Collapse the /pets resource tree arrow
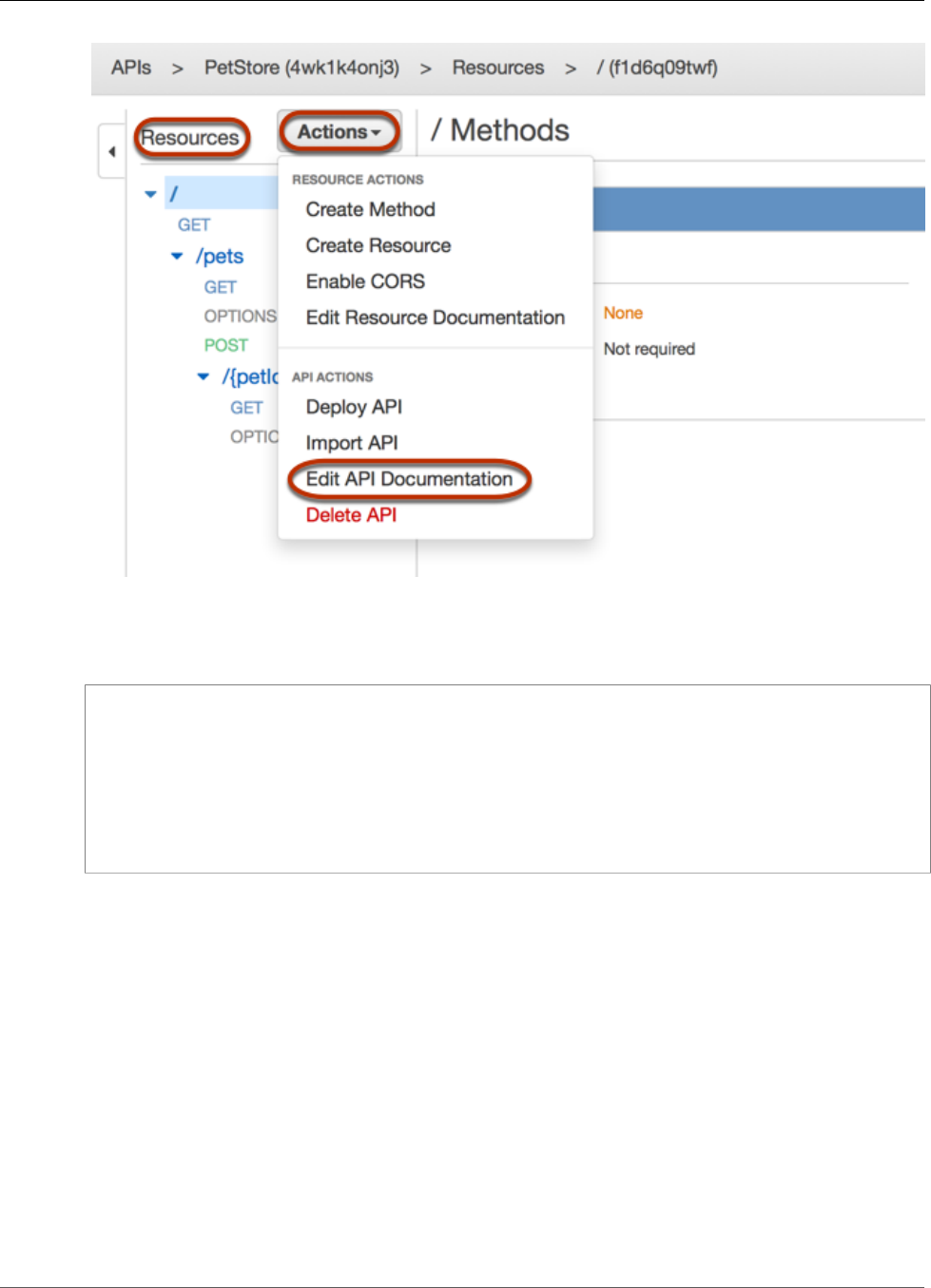The height and width of the screenshot is (1288, 931). (177, 256)
